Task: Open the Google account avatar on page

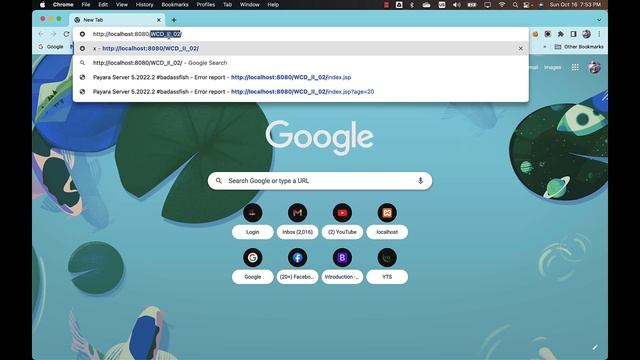Action: coord(595,67)
